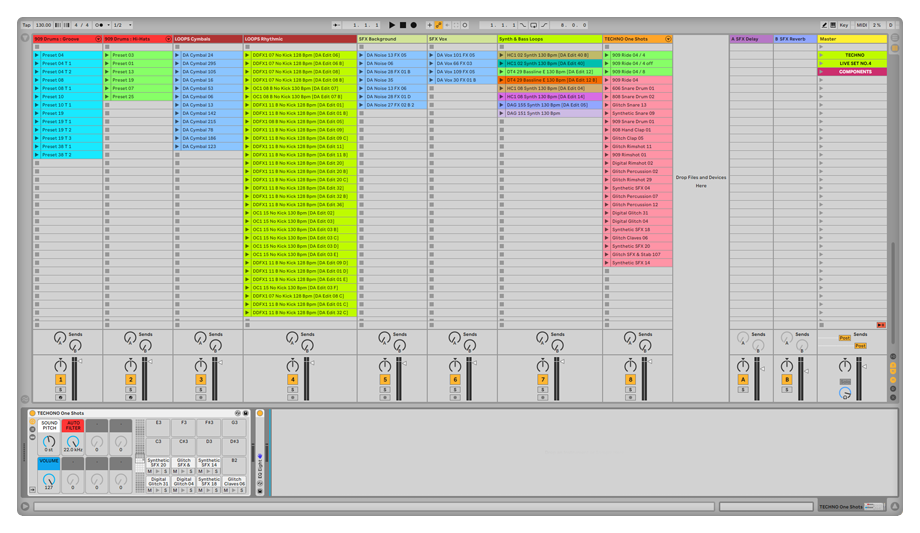Toggle Automation Arm orange button

tap(438, 25)
